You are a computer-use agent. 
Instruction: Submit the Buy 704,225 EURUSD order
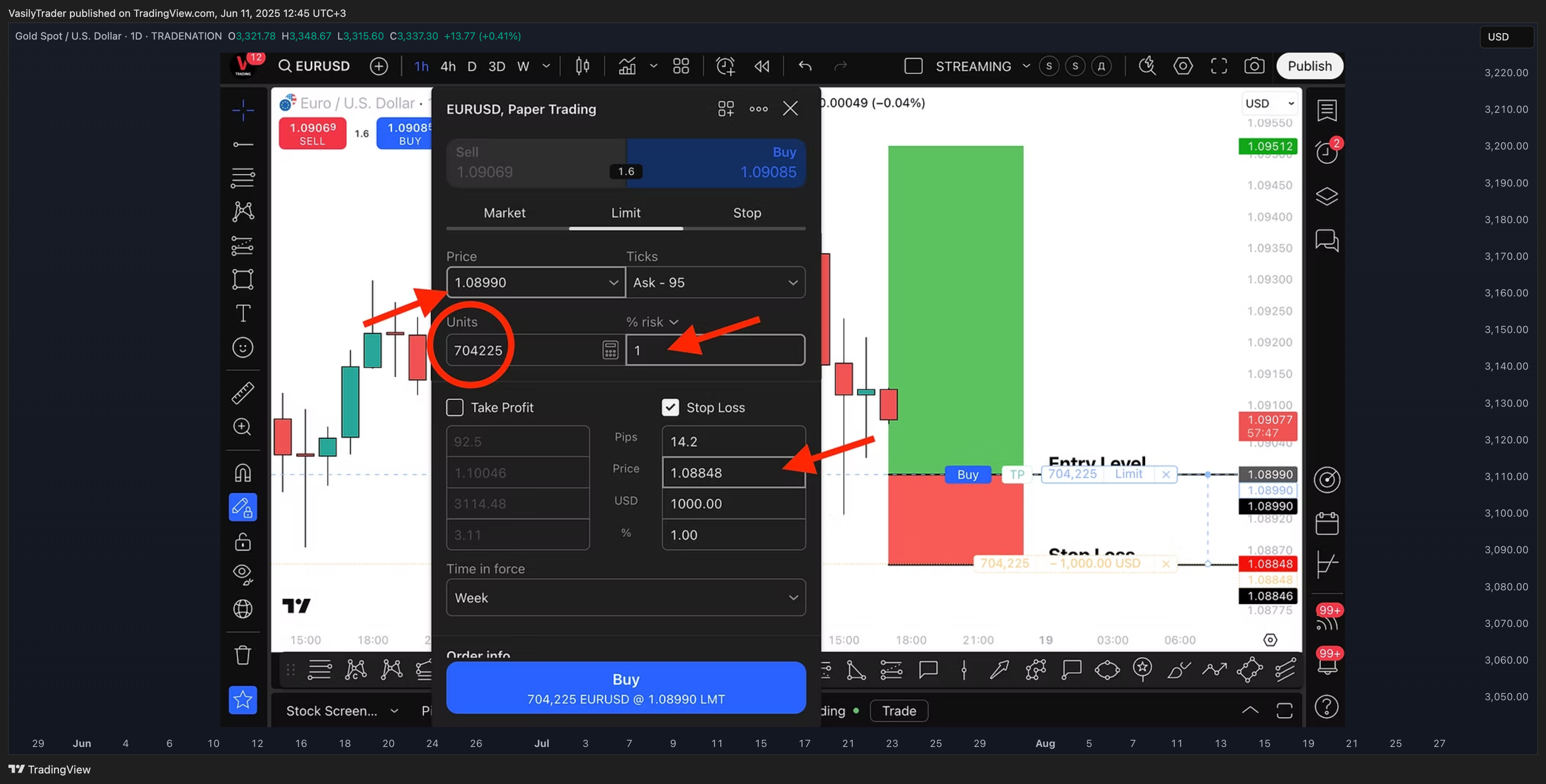[626, 688]
